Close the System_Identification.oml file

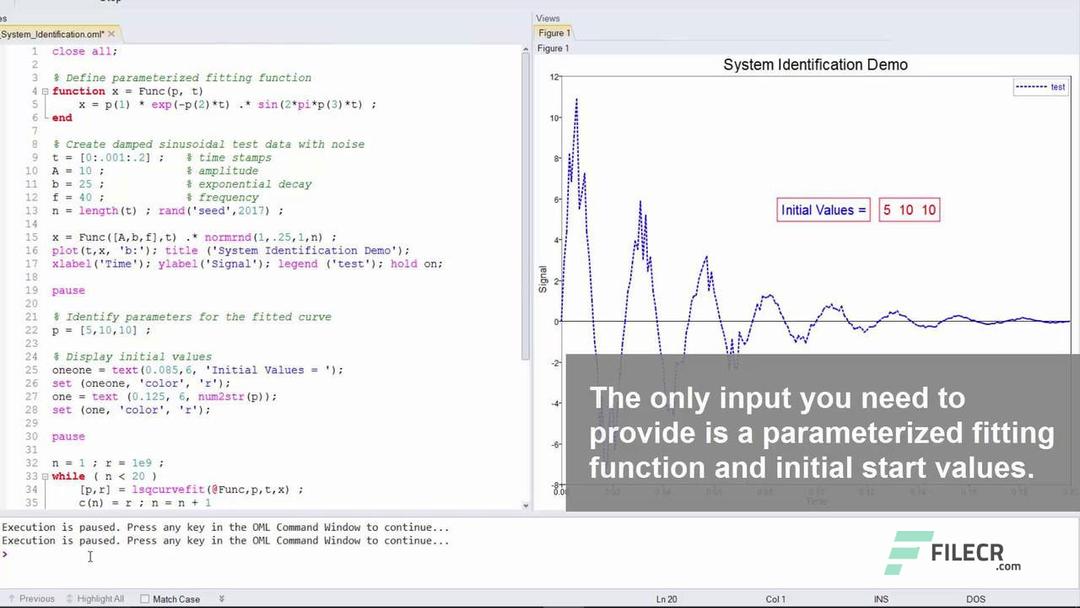pos(111,32)
